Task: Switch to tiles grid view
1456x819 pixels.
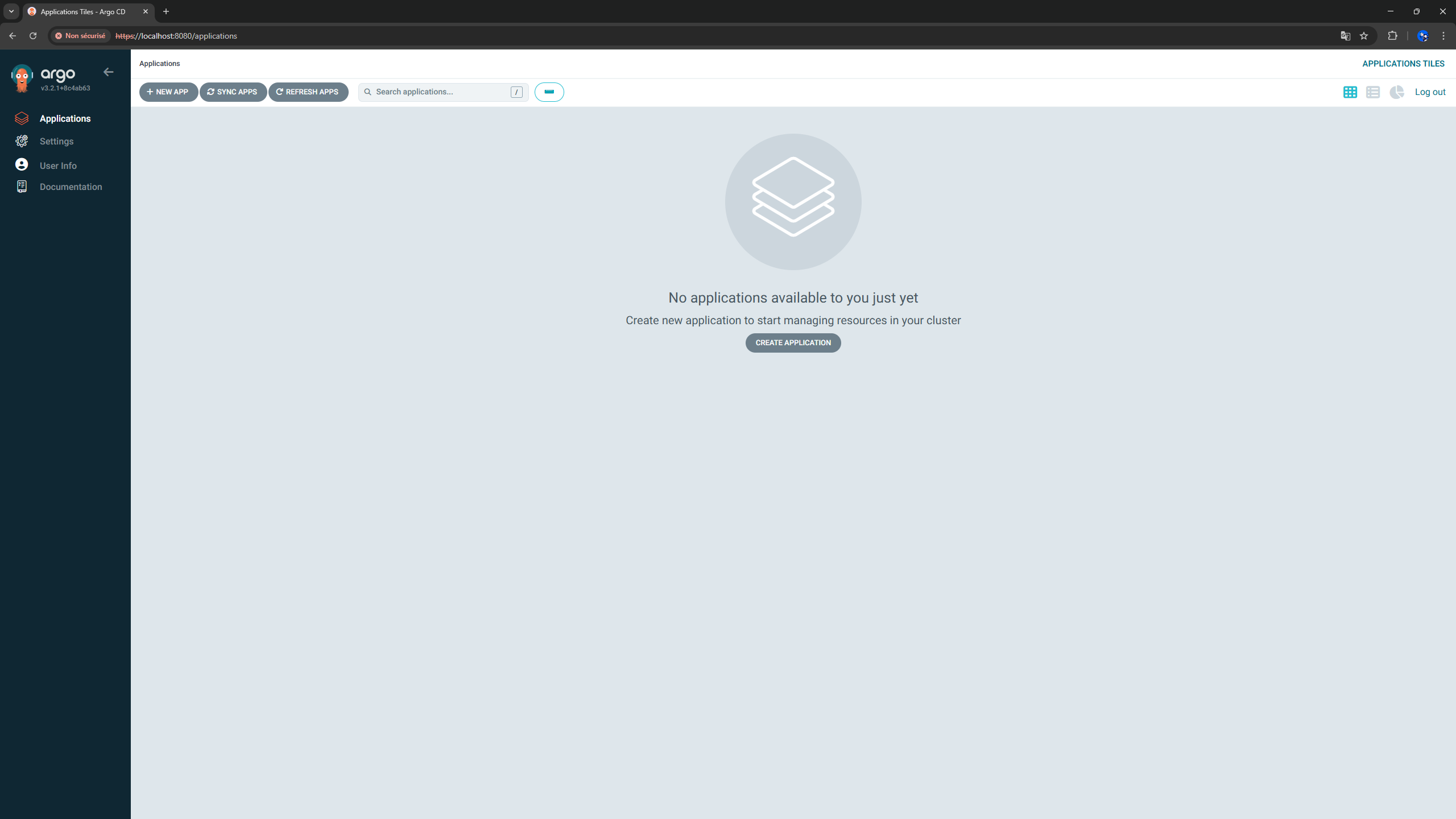Action: click(x=1350, y=92)
